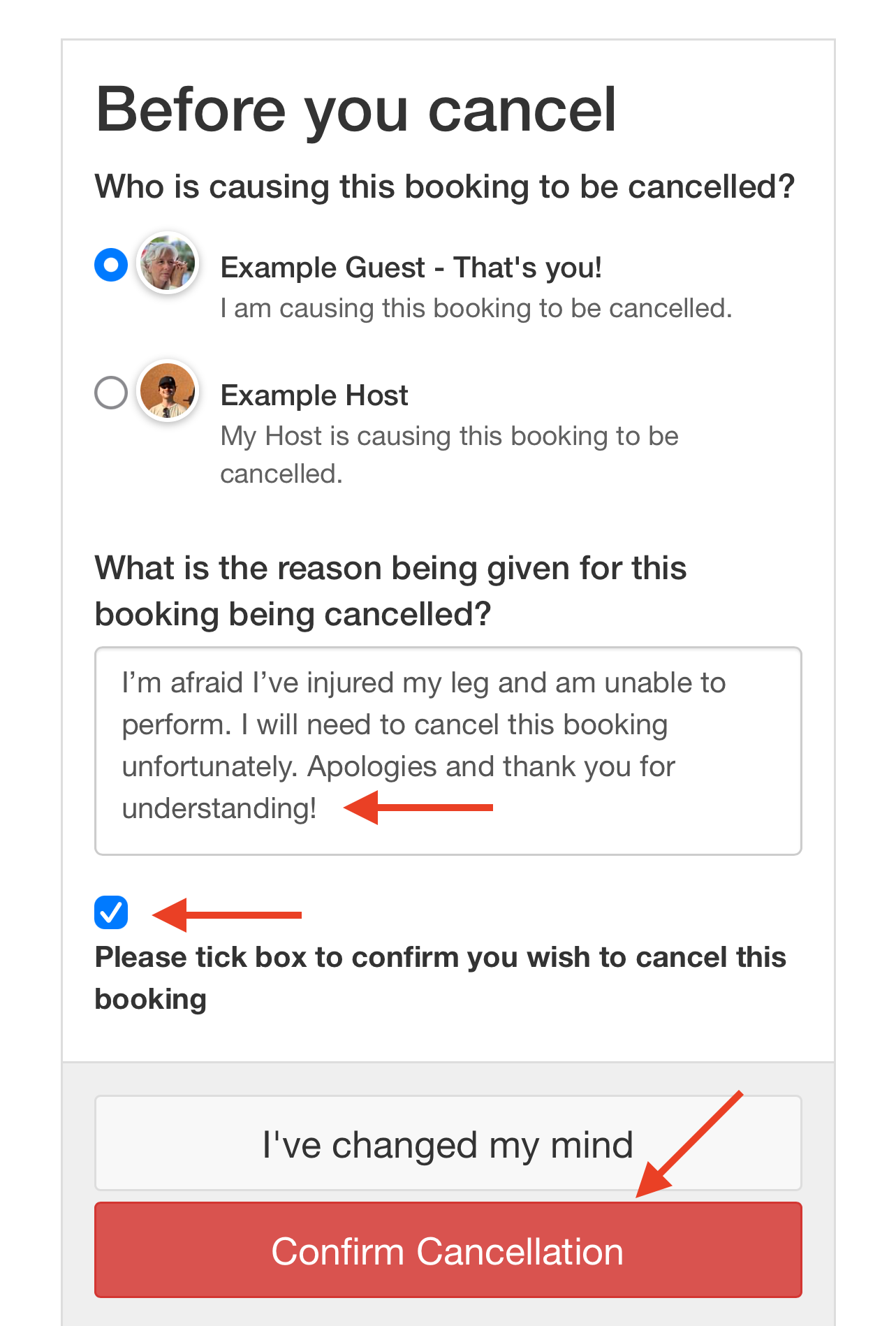Select the Example Host radio button
The height and width of the screenshot is (1326, 896).
coord(111,393)
